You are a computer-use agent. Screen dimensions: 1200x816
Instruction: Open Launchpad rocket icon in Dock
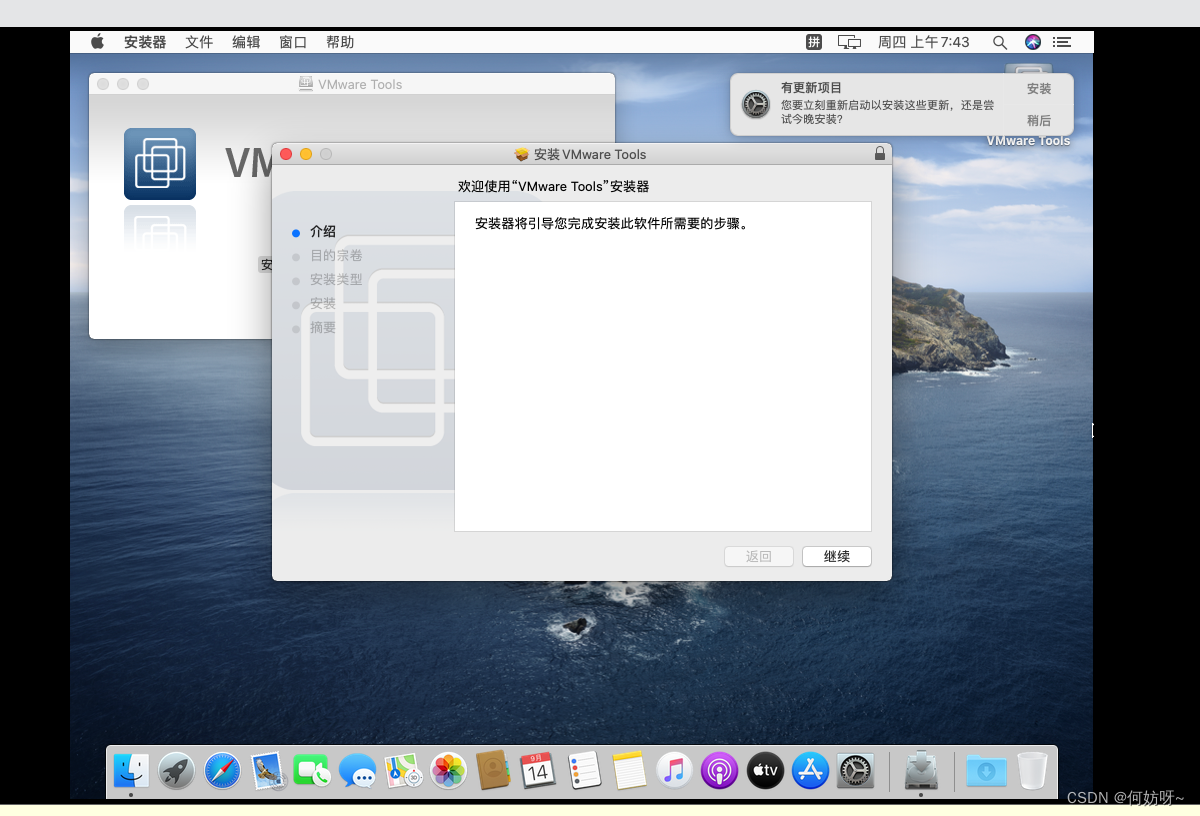click(x=177, y=771)
